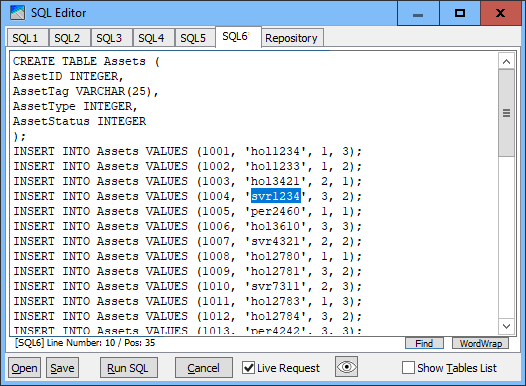Screen dimensions: 526x386
Task: Click the insert line for 1002 'hol1233'
Action: pyautogui.click(x=188, y=166)
